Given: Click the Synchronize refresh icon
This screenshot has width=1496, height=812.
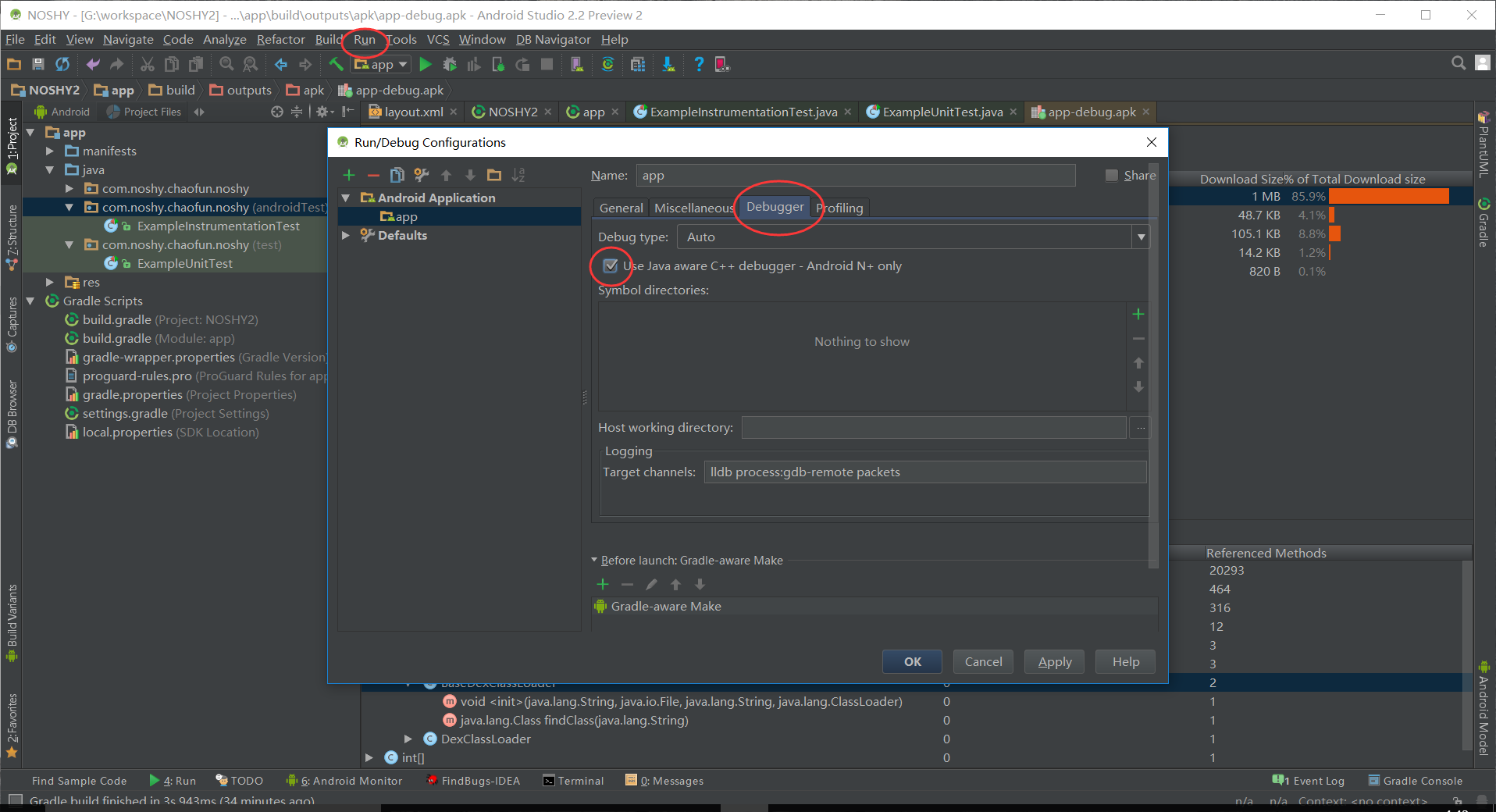Looking at the screenshot, I should pyautogui.click(x=62, y=64).
